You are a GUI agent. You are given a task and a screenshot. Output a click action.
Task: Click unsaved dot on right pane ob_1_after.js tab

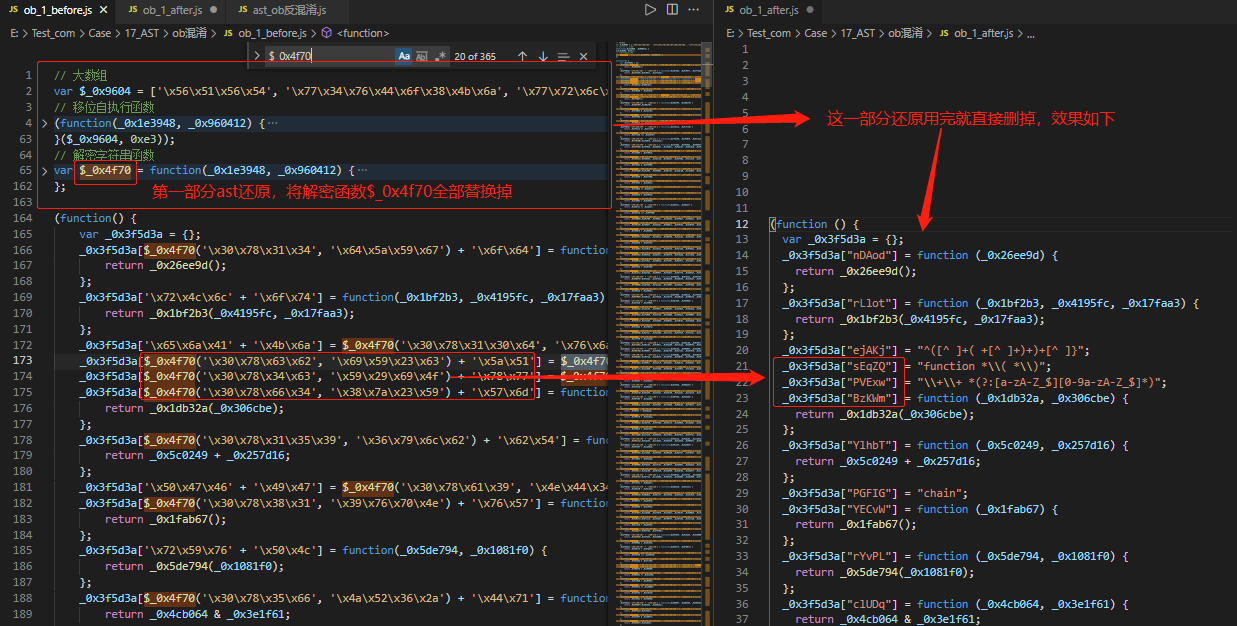point(808,10)
